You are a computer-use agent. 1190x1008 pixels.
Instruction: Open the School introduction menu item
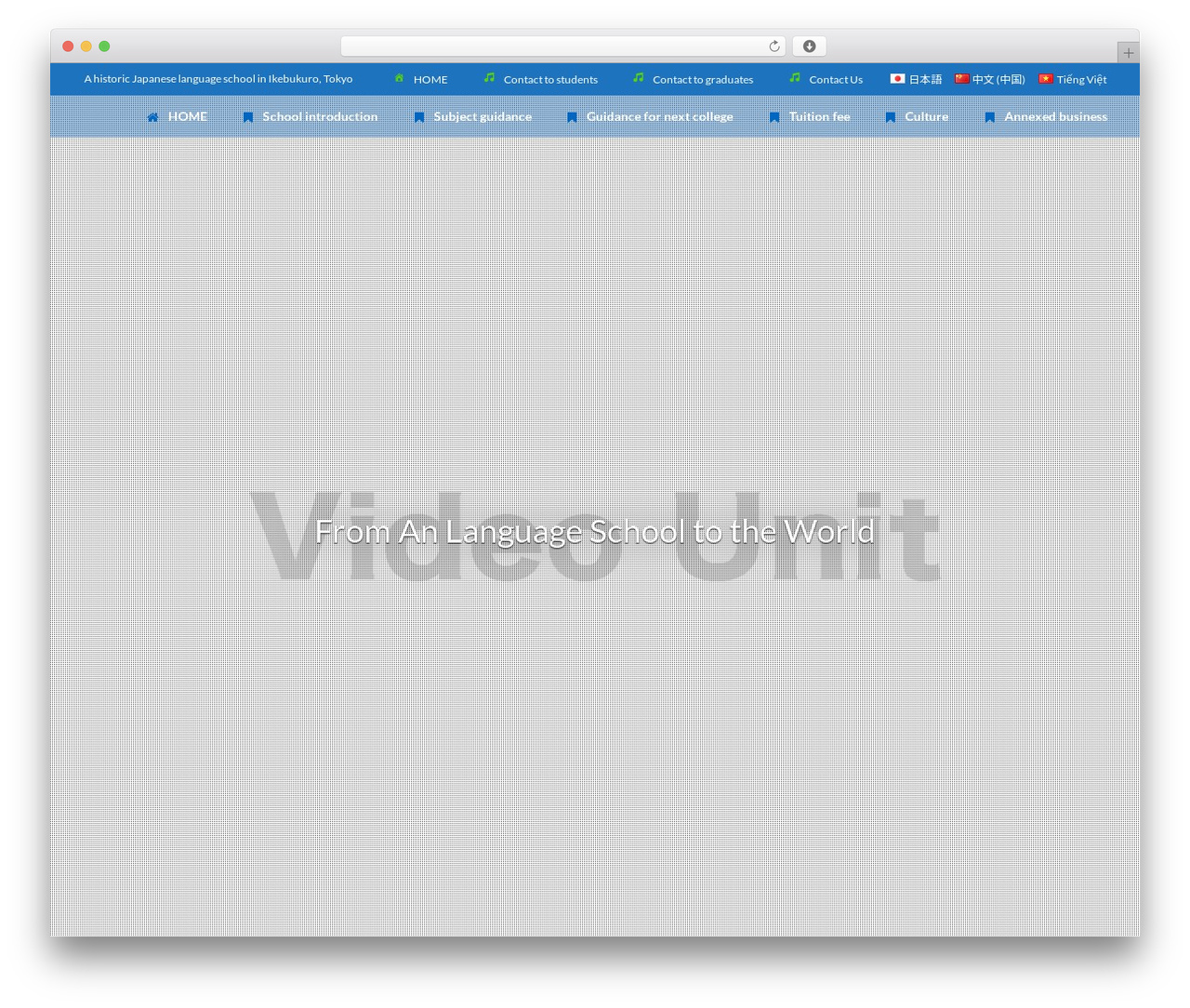pos(320,116)
